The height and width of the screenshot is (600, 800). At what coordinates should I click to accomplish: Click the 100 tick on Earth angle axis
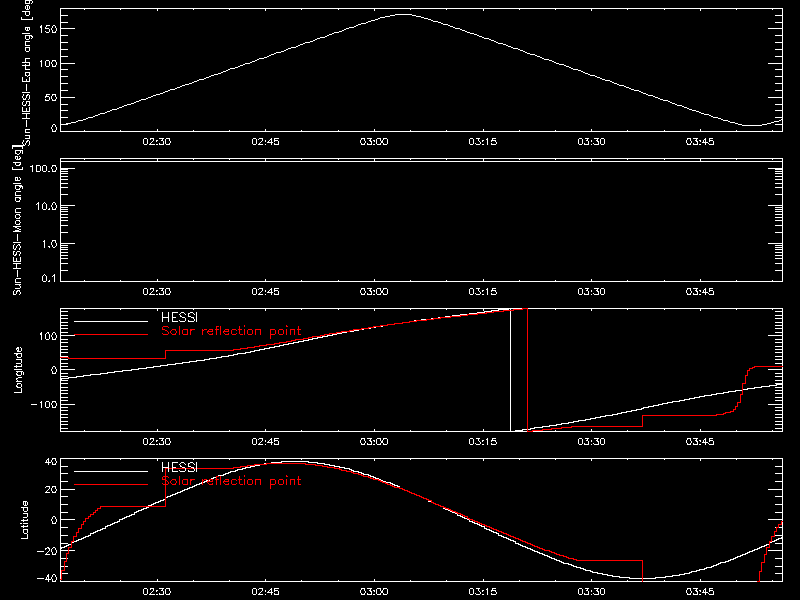click(x=47, y=63)
